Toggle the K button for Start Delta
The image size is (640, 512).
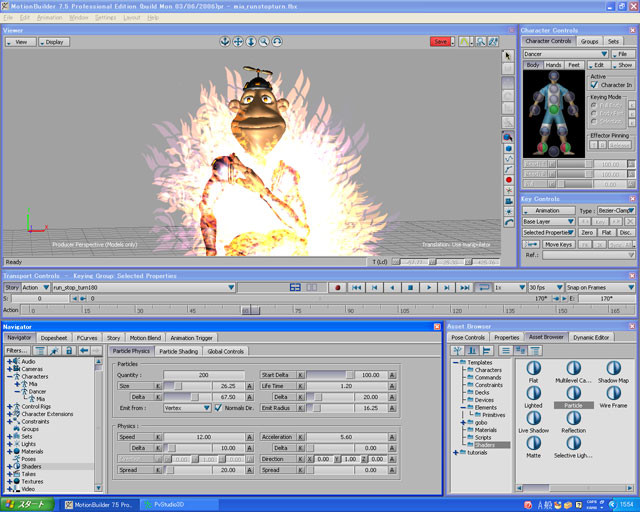pyautogui.click(x=300, y=375)
